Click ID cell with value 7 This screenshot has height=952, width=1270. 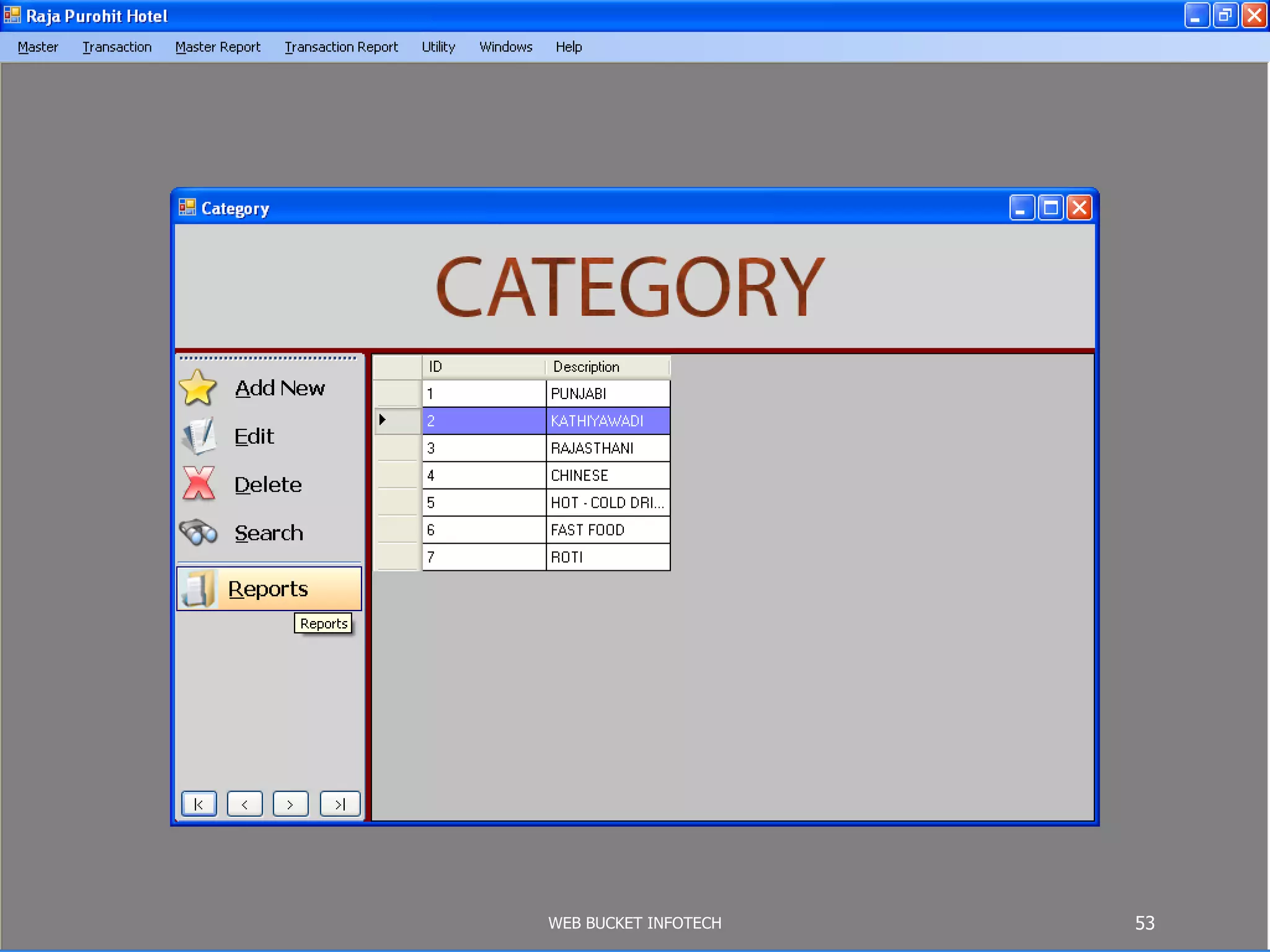(484, 557)
